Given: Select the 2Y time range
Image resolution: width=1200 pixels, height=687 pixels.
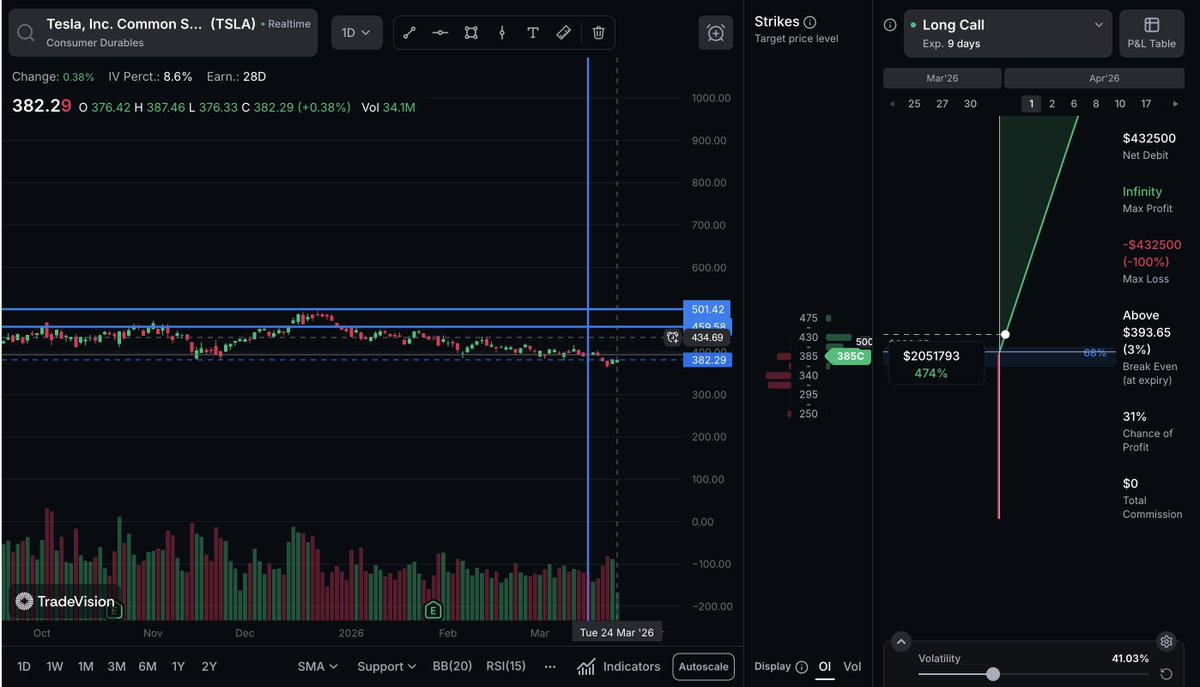Looking at the screenshot, I should (x=209, y=667).
